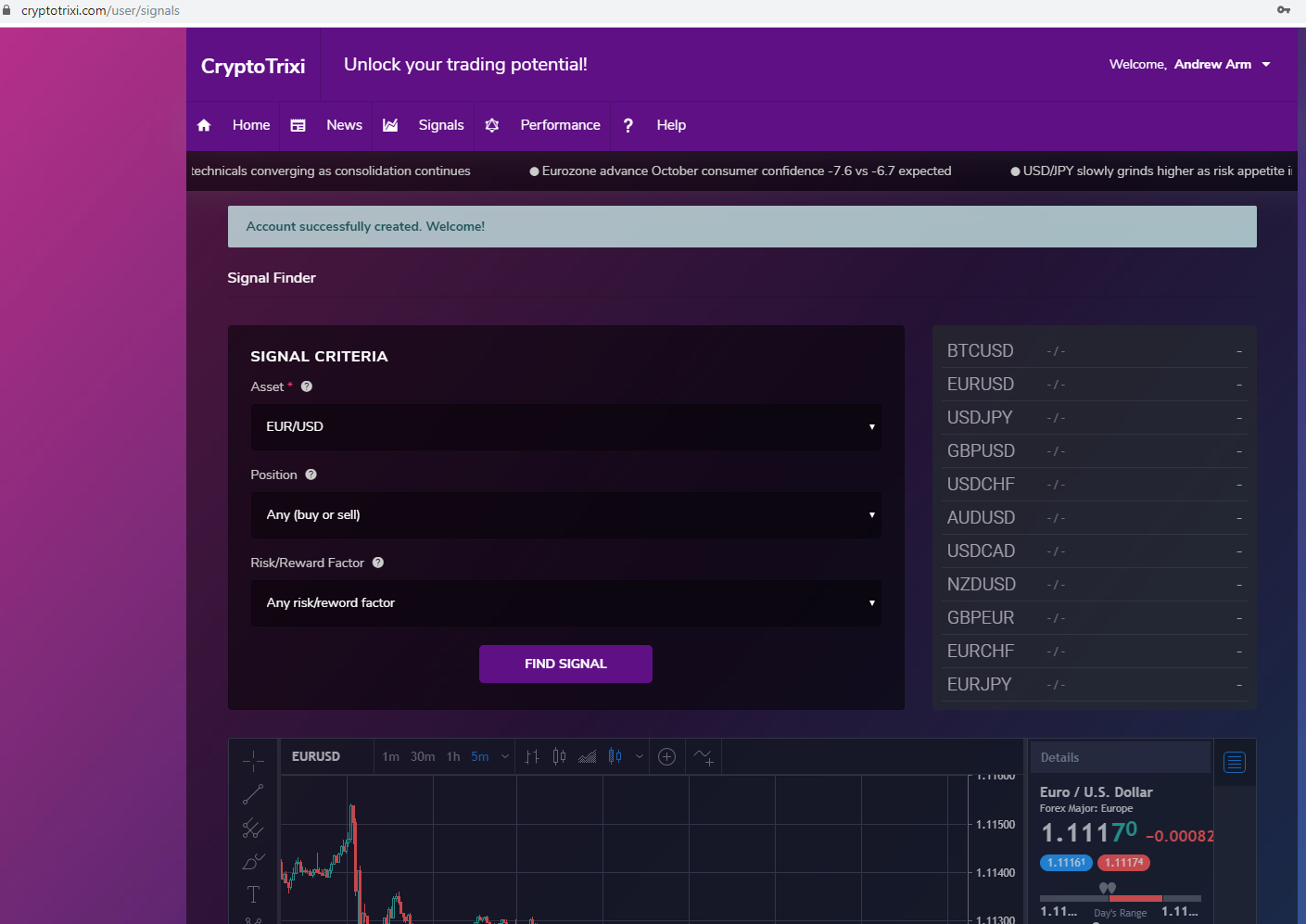This screenshot has height=924, width=1306.
Task: Select the text annotation chart tool
Action: click(253, 894)
